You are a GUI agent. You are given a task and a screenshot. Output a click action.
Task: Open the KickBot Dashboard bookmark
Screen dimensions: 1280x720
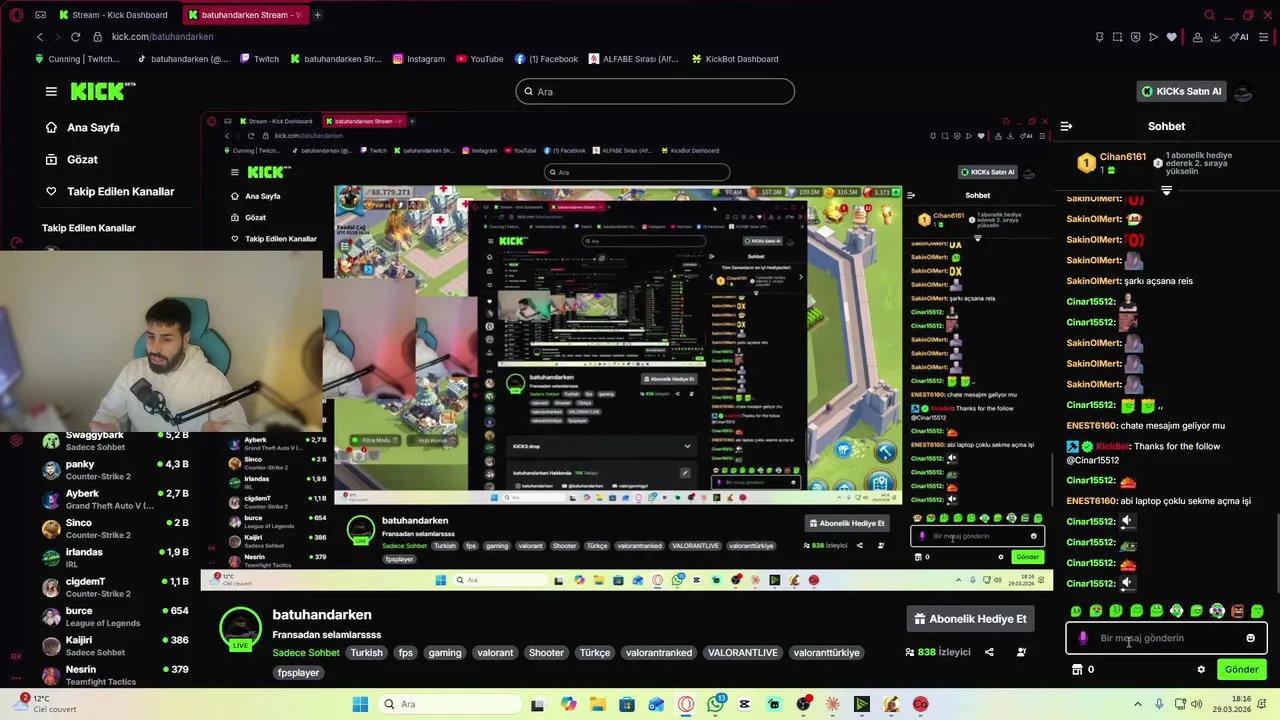coord(734,59)
